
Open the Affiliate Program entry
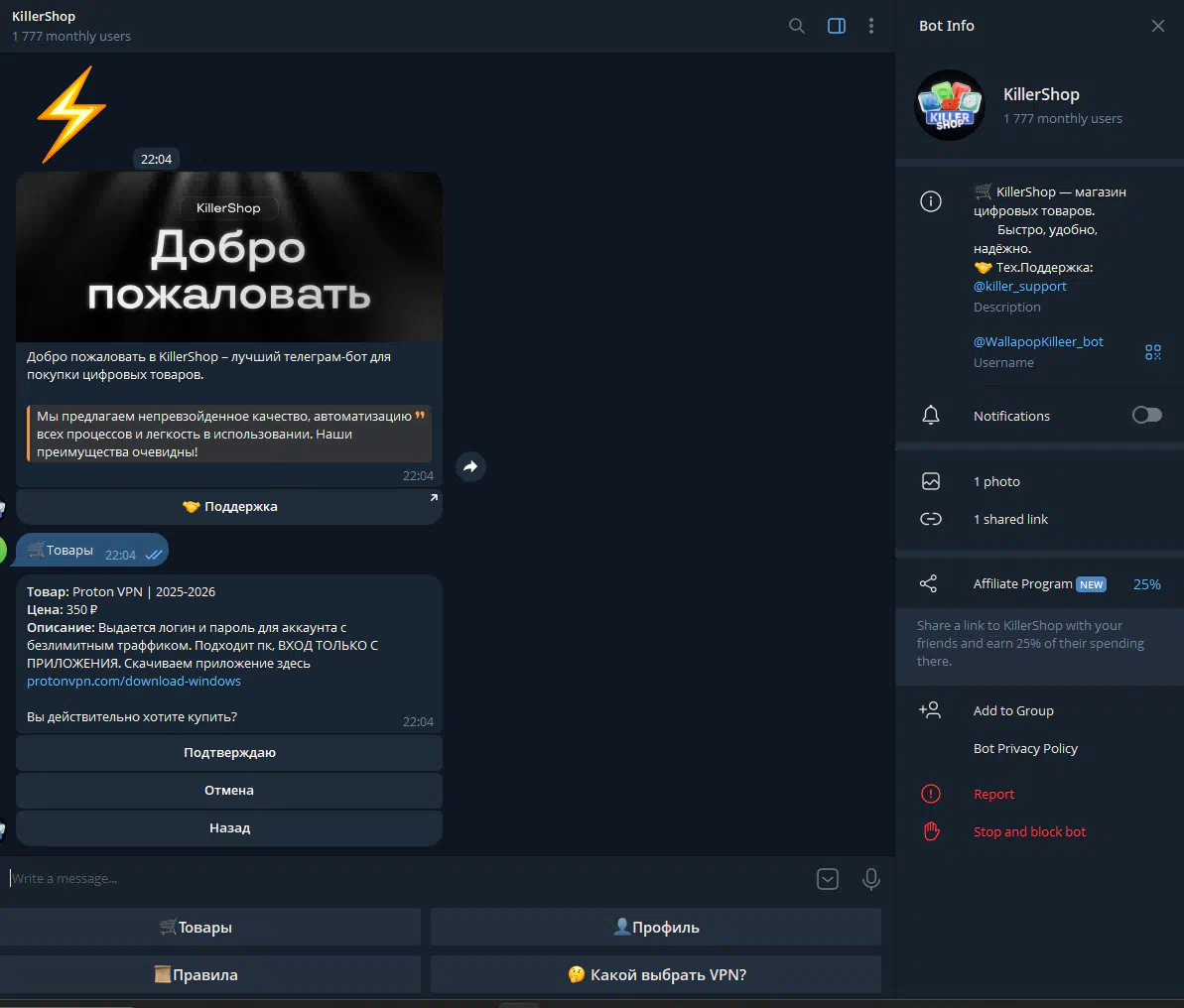(1039, 584)
